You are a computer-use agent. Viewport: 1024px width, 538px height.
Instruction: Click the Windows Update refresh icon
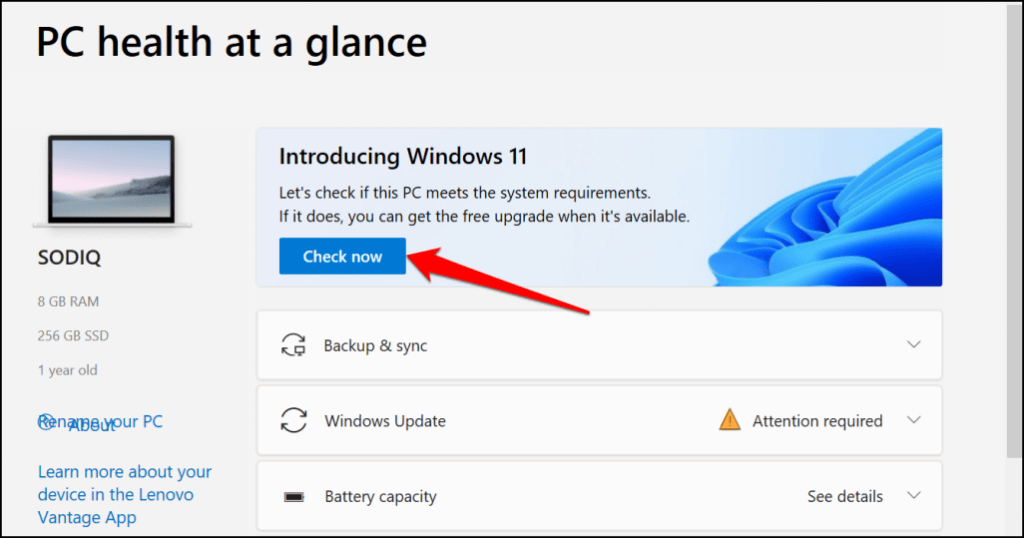293,421
